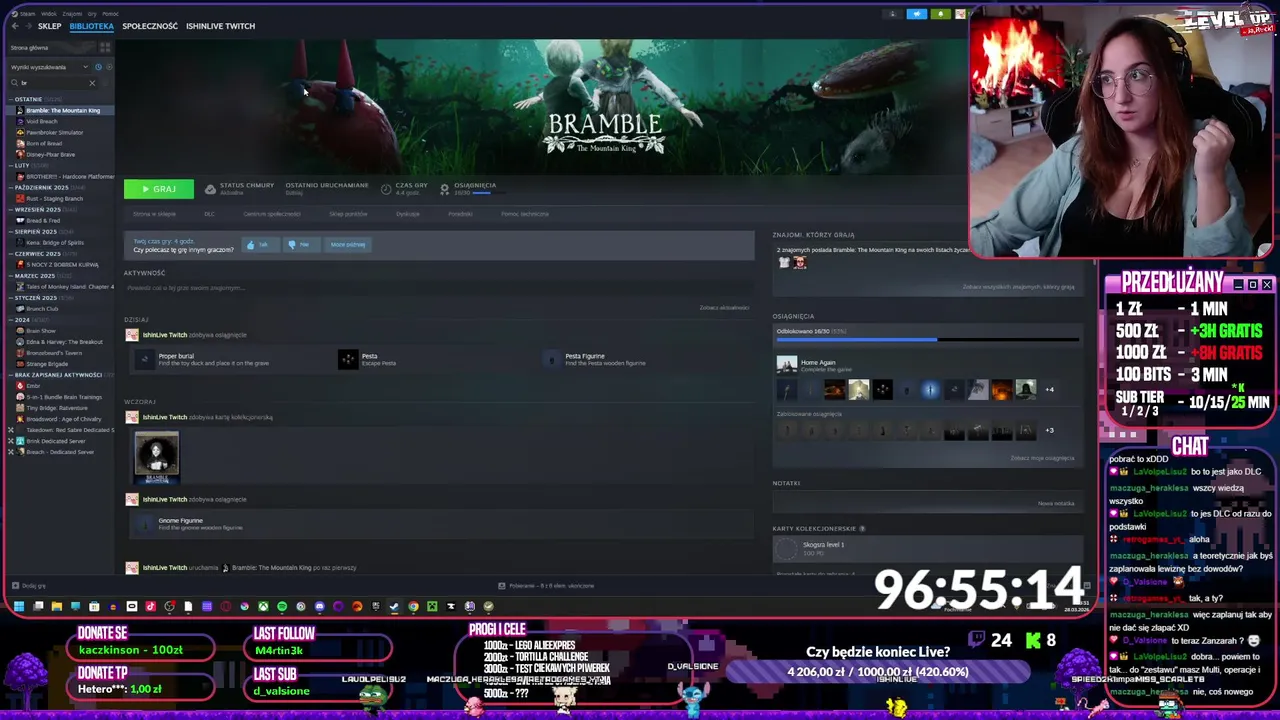The image size is (1280, 720).
Task: Open the Steam menu
Action: 27,14
